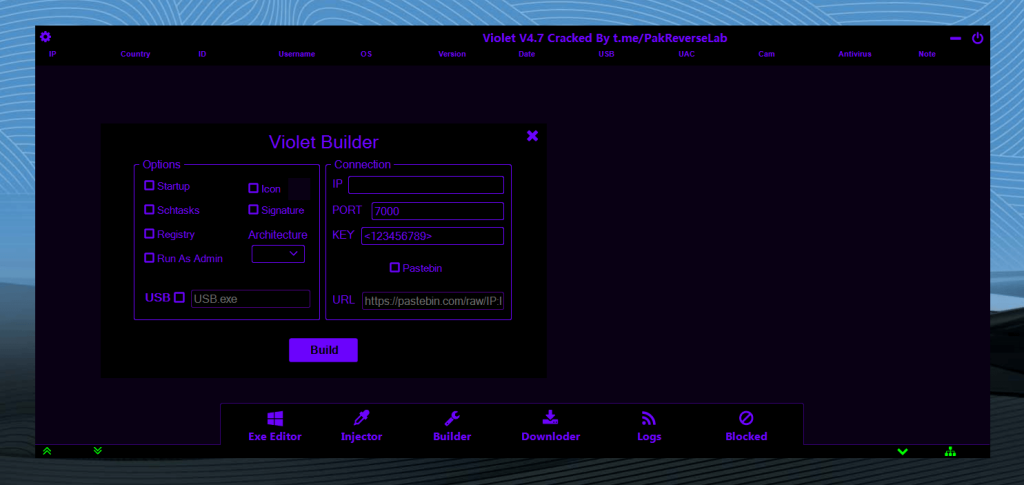
Task: Enable the Pastebin checkbox
Action: tap(394, 268)
